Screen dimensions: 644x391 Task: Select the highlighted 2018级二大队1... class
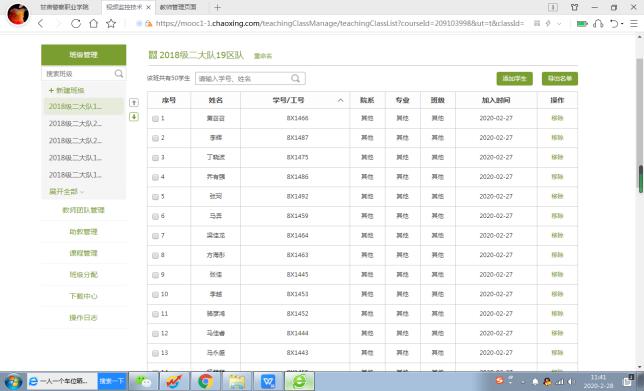83,106
